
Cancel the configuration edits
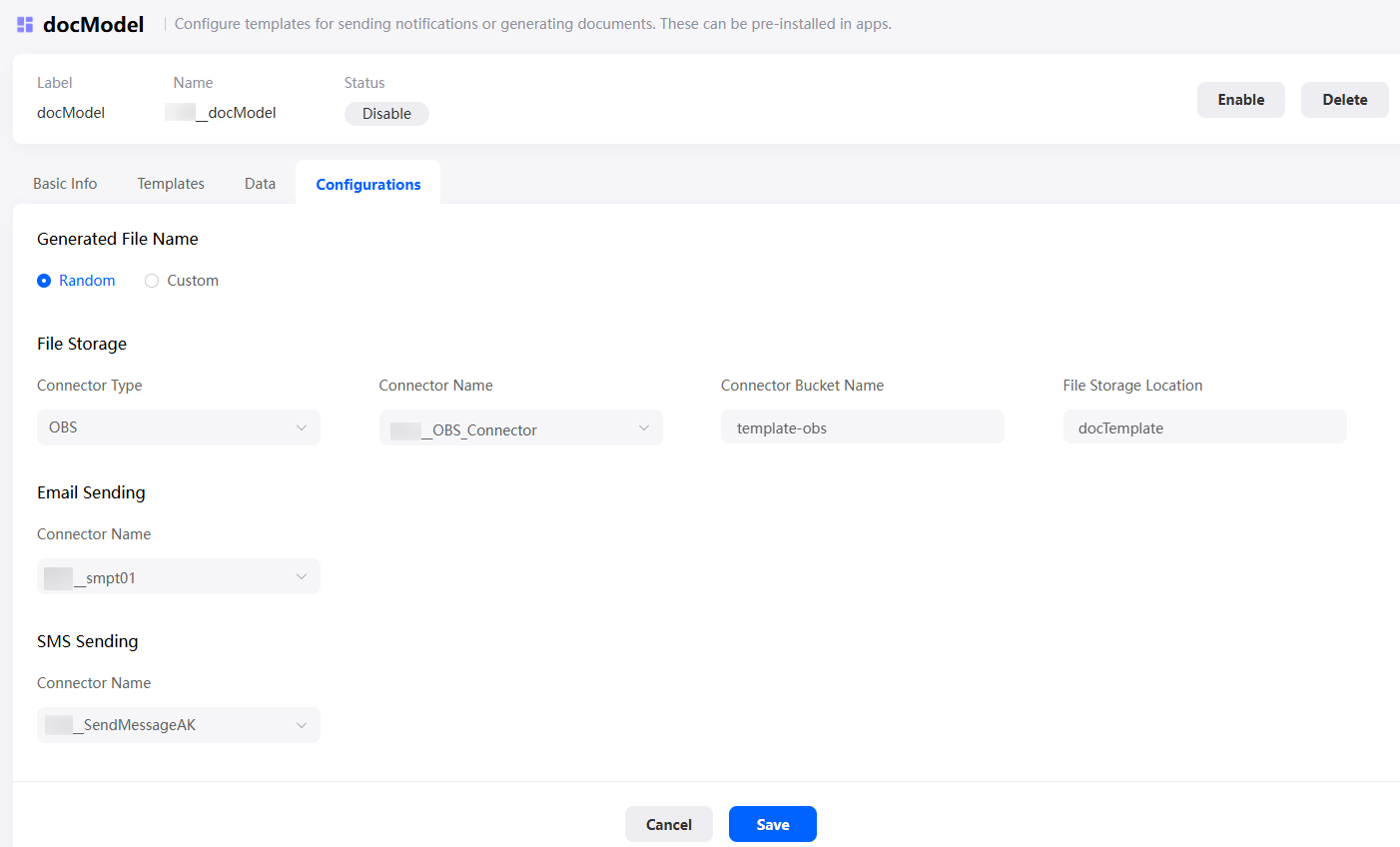pyautogui.click(x=669, y=824)
